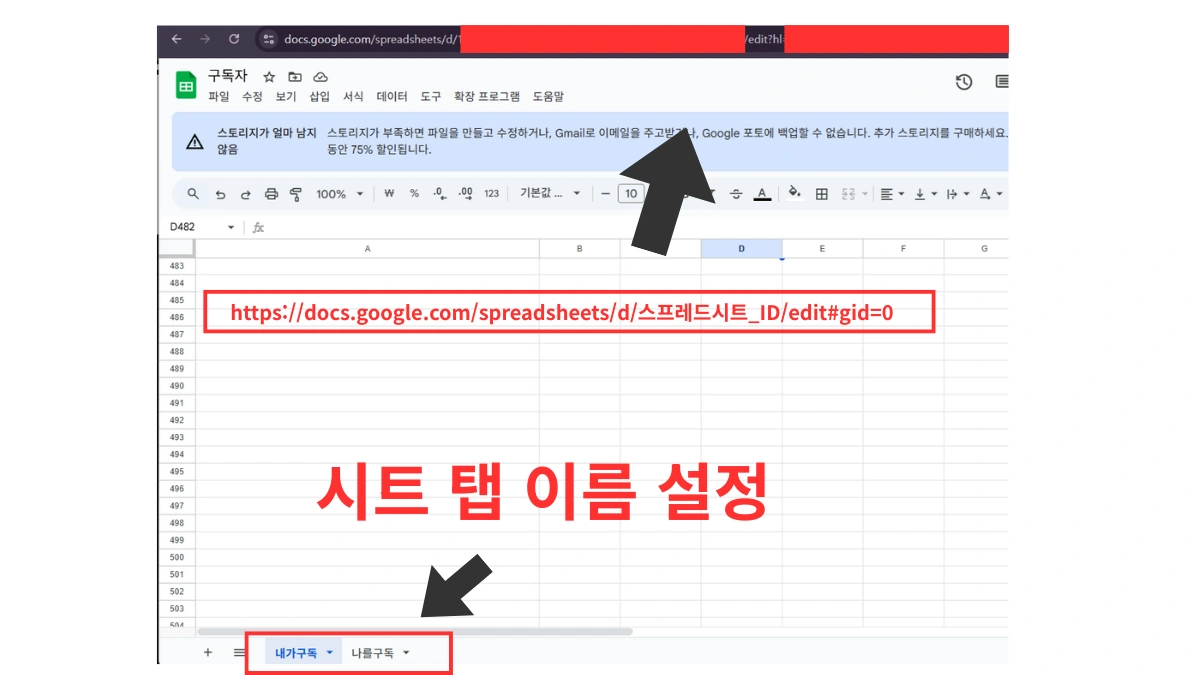This screenshot has width=1200, height=675.
Task: Select the paint format roller tool
Action: pyautogui.click(x=295, y=194)
